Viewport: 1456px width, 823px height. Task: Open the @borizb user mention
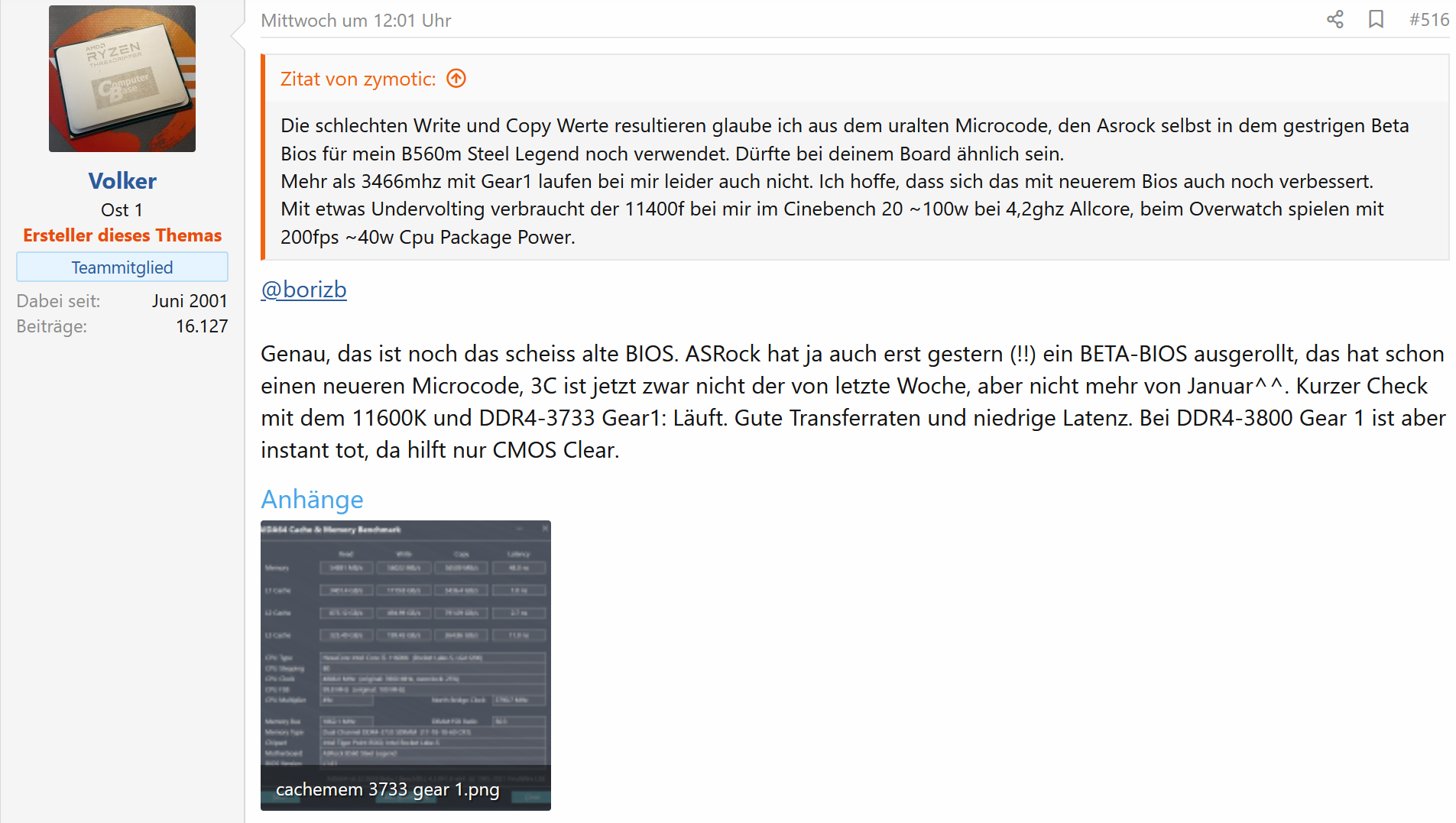pos(303,290)
